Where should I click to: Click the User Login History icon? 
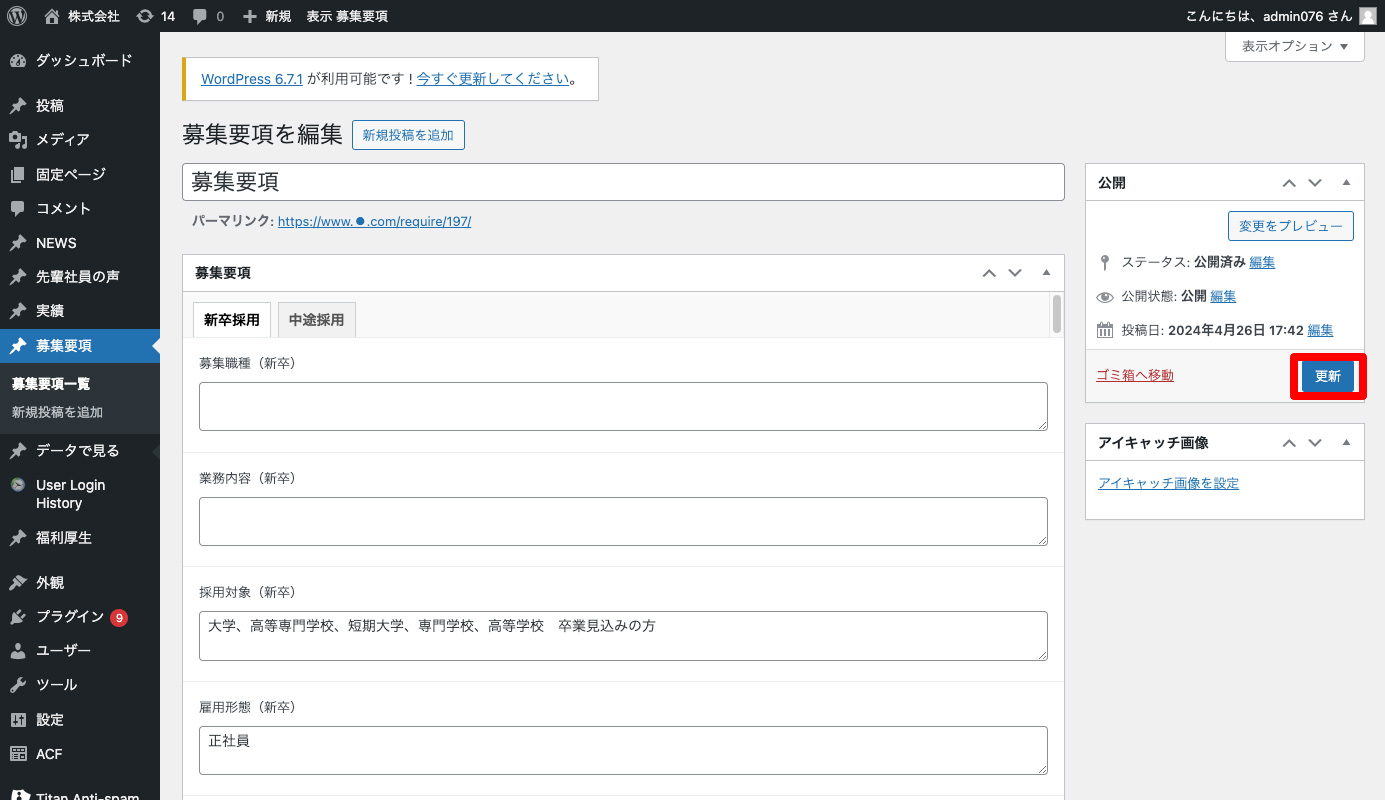18,485
